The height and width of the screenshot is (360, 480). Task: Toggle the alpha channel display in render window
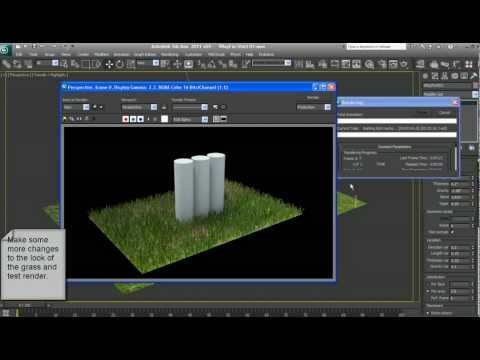point(148,119)
